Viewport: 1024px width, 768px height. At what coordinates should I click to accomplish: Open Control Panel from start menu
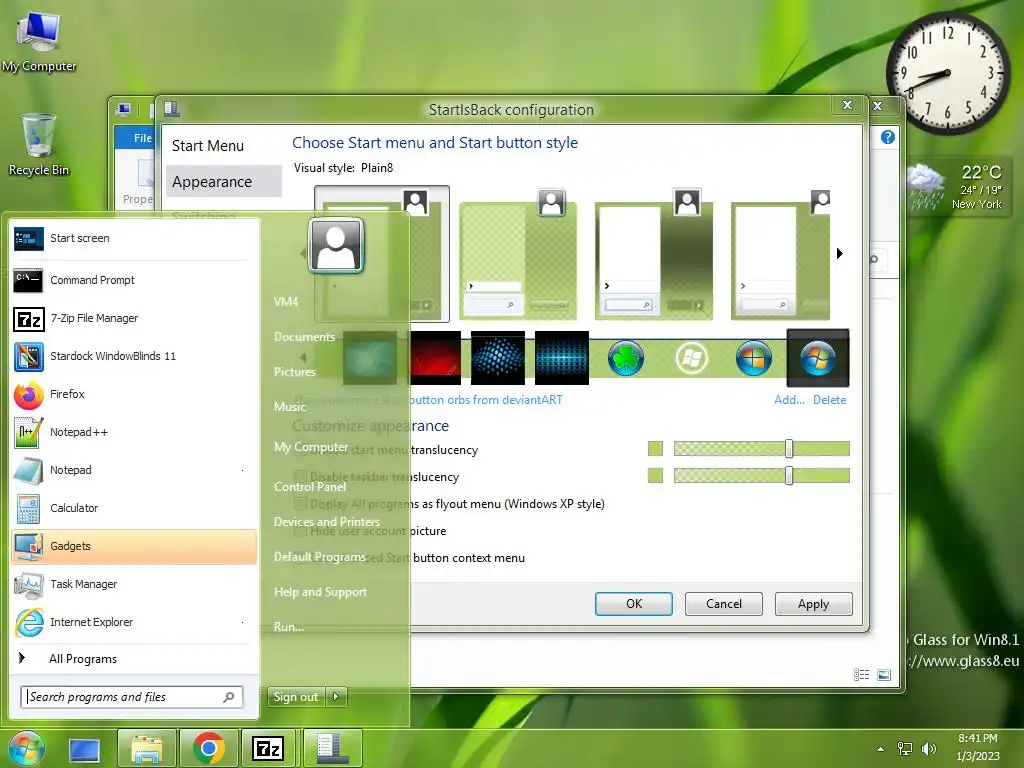(x=310, y=487)
